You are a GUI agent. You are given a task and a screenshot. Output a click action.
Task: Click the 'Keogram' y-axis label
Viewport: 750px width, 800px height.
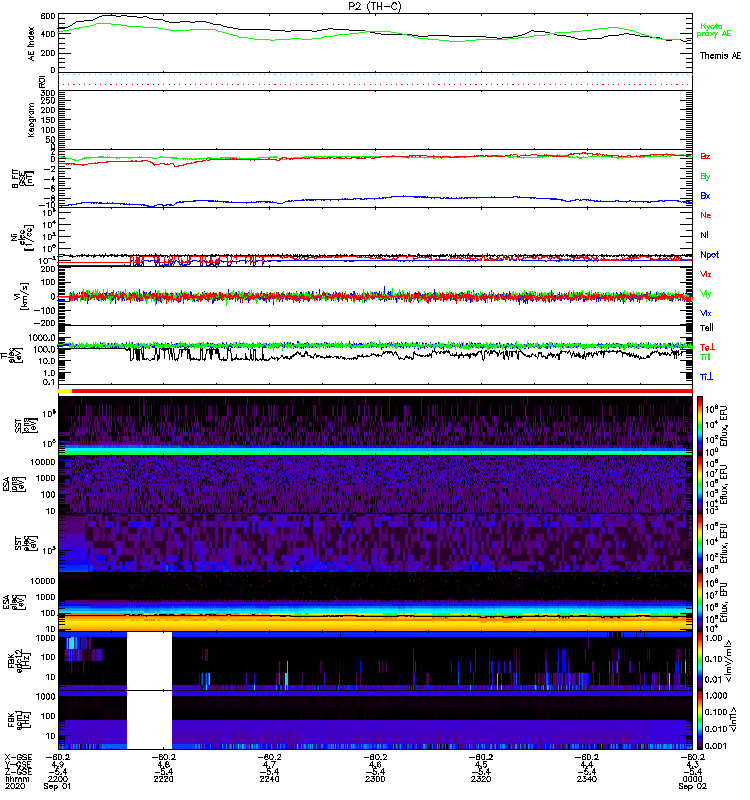[x=31, y=119]
